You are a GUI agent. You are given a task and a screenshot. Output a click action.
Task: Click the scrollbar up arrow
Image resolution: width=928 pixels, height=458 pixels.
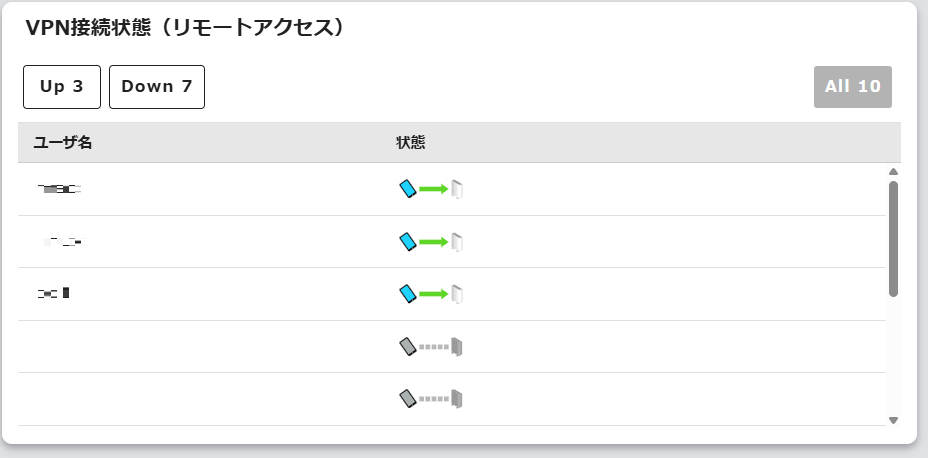(893, 171)
